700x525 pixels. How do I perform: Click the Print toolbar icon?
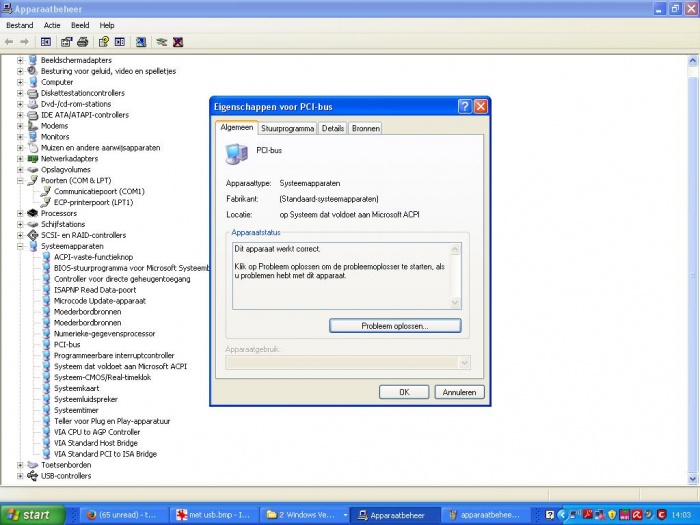[83, 42]
